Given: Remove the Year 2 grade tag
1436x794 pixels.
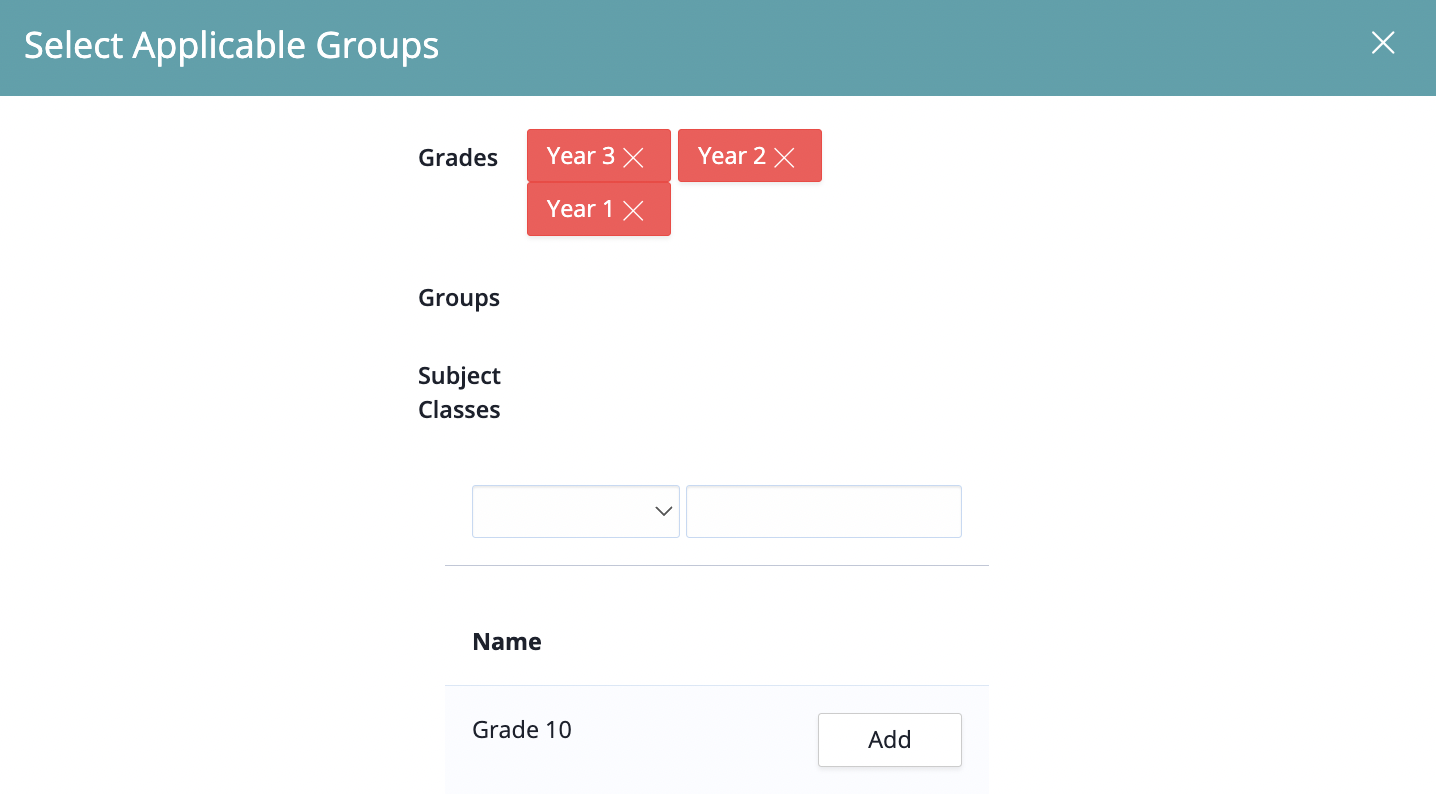Looking at the screenshot, I should (x=784, y=157).
